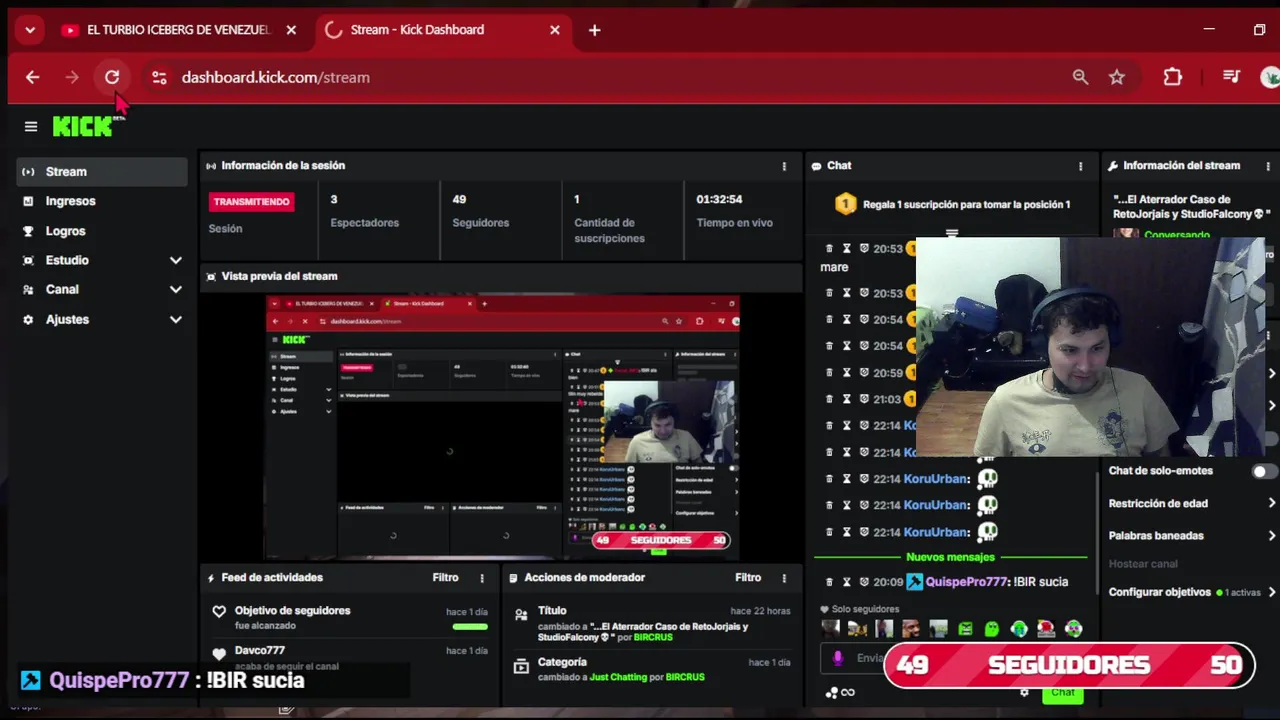Open Configurar objetivos settings arrow
The width and height of the screenshot is (1280, 720).
coord(1271,592)
